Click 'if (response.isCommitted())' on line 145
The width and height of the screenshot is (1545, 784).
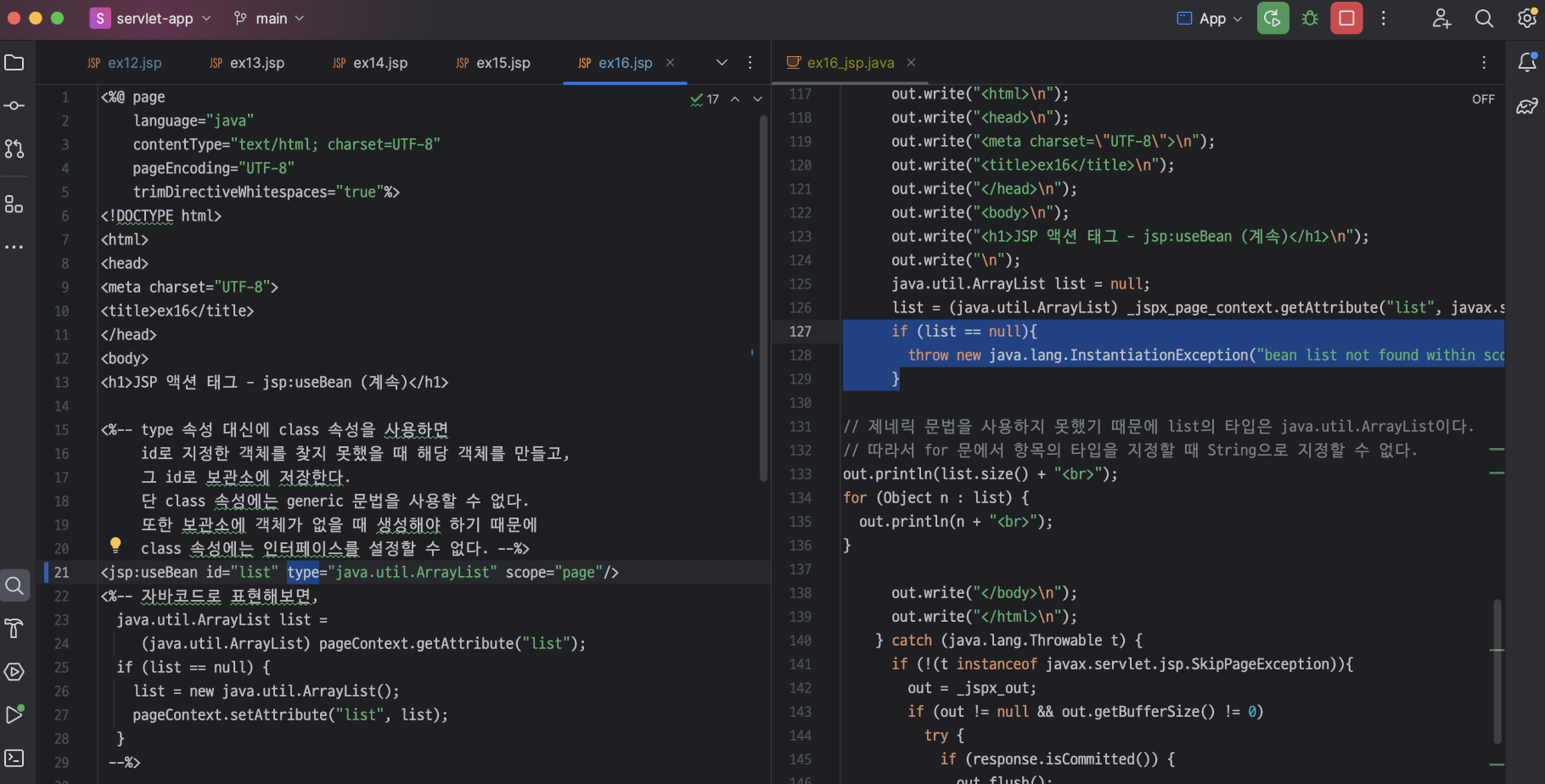tap(1057, 759)
